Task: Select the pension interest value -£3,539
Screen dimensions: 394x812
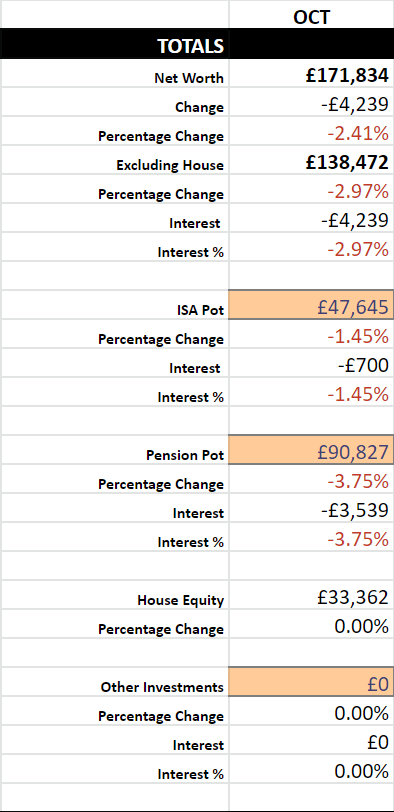Action: [311, 509]
